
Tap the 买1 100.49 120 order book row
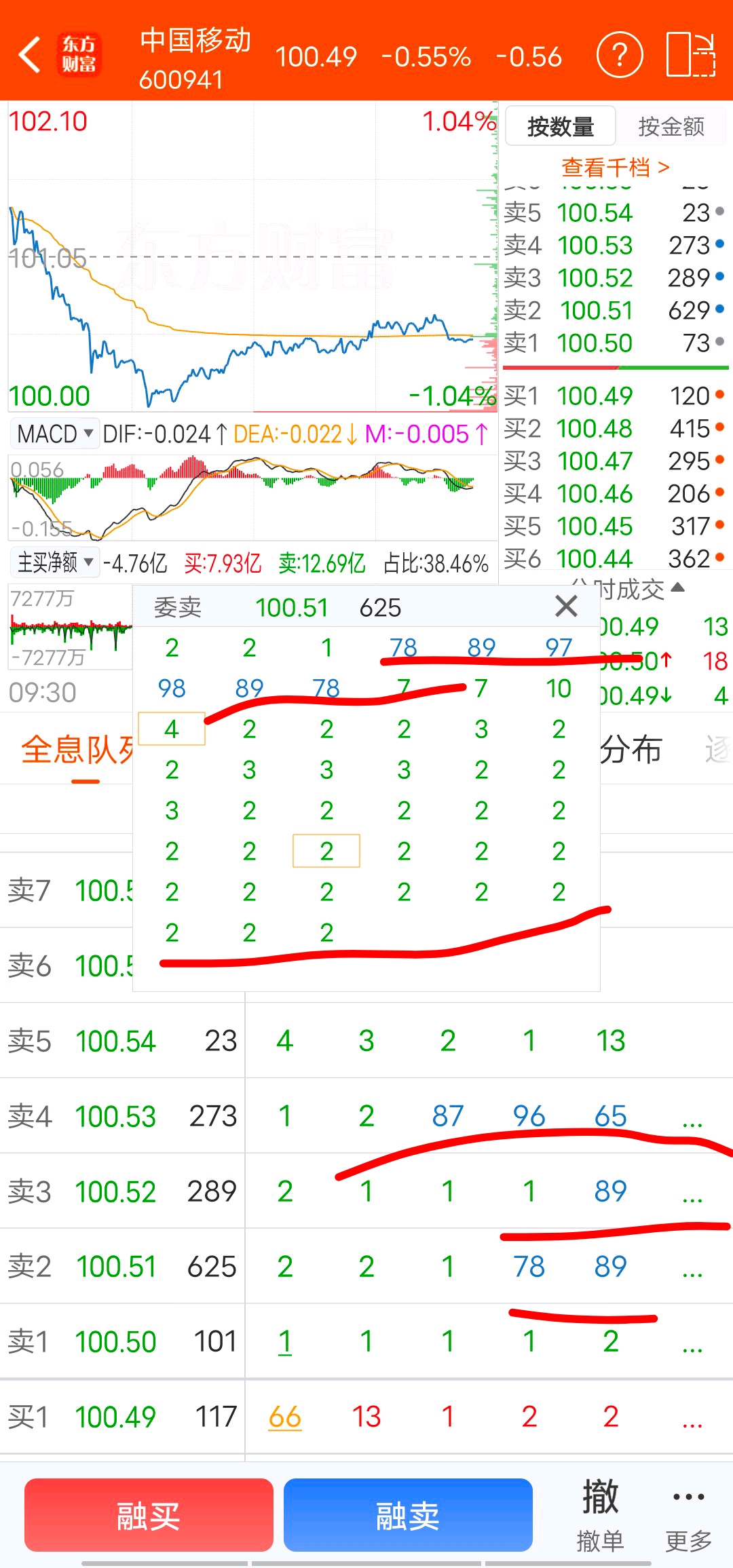(x=615, y=396)
